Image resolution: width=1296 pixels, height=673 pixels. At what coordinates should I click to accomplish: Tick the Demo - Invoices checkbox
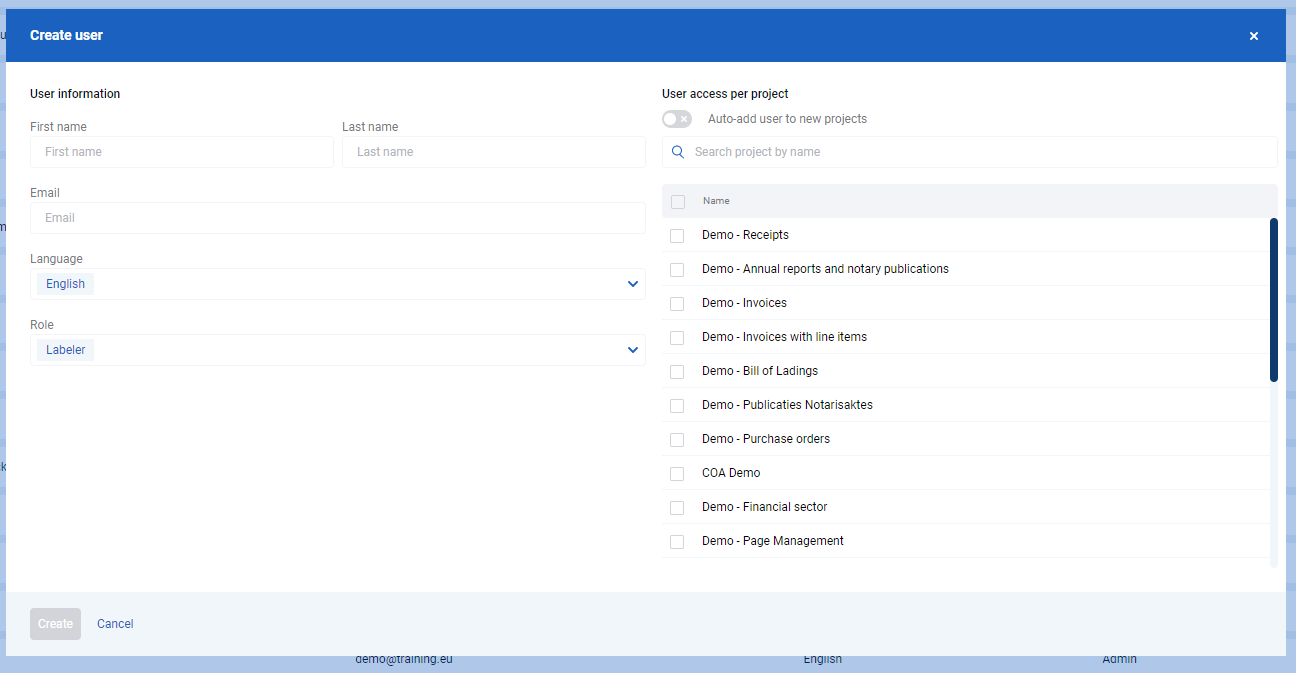click(x=677, y=304)
